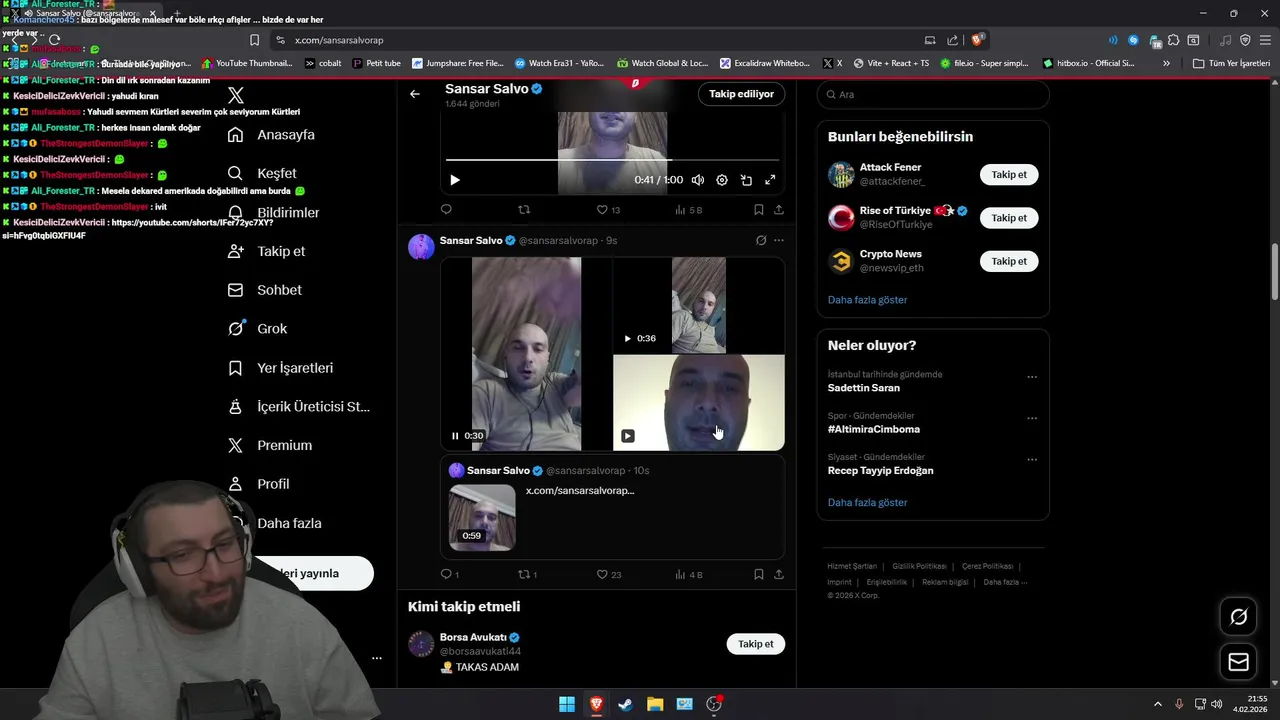
Task: Repost the post with 23 likes
Action: click(x=527, y=574)
